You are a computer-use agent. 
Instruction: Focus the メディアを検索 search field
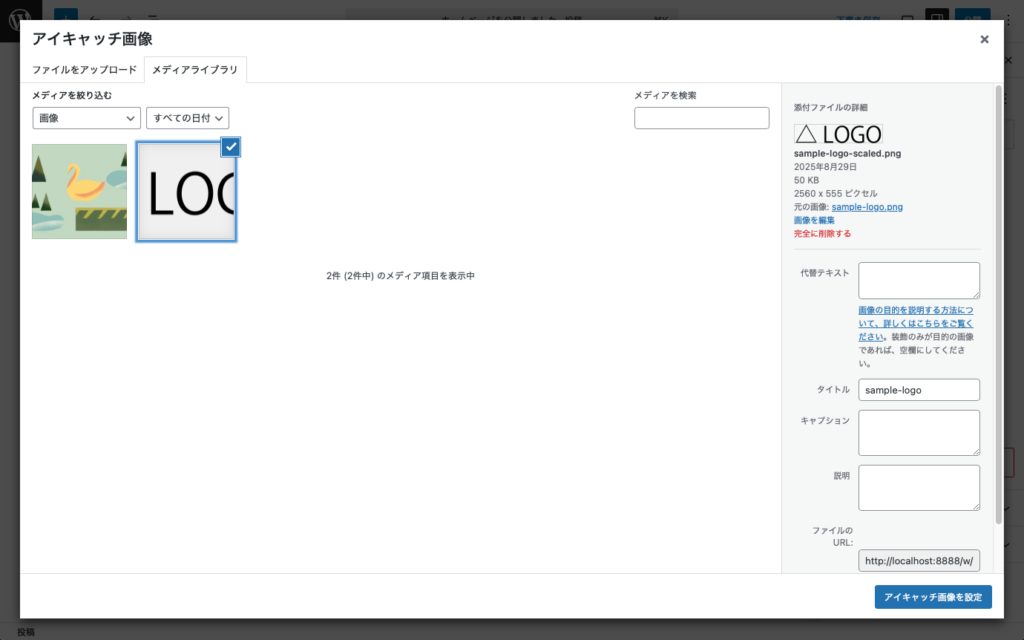pos(701,118)
